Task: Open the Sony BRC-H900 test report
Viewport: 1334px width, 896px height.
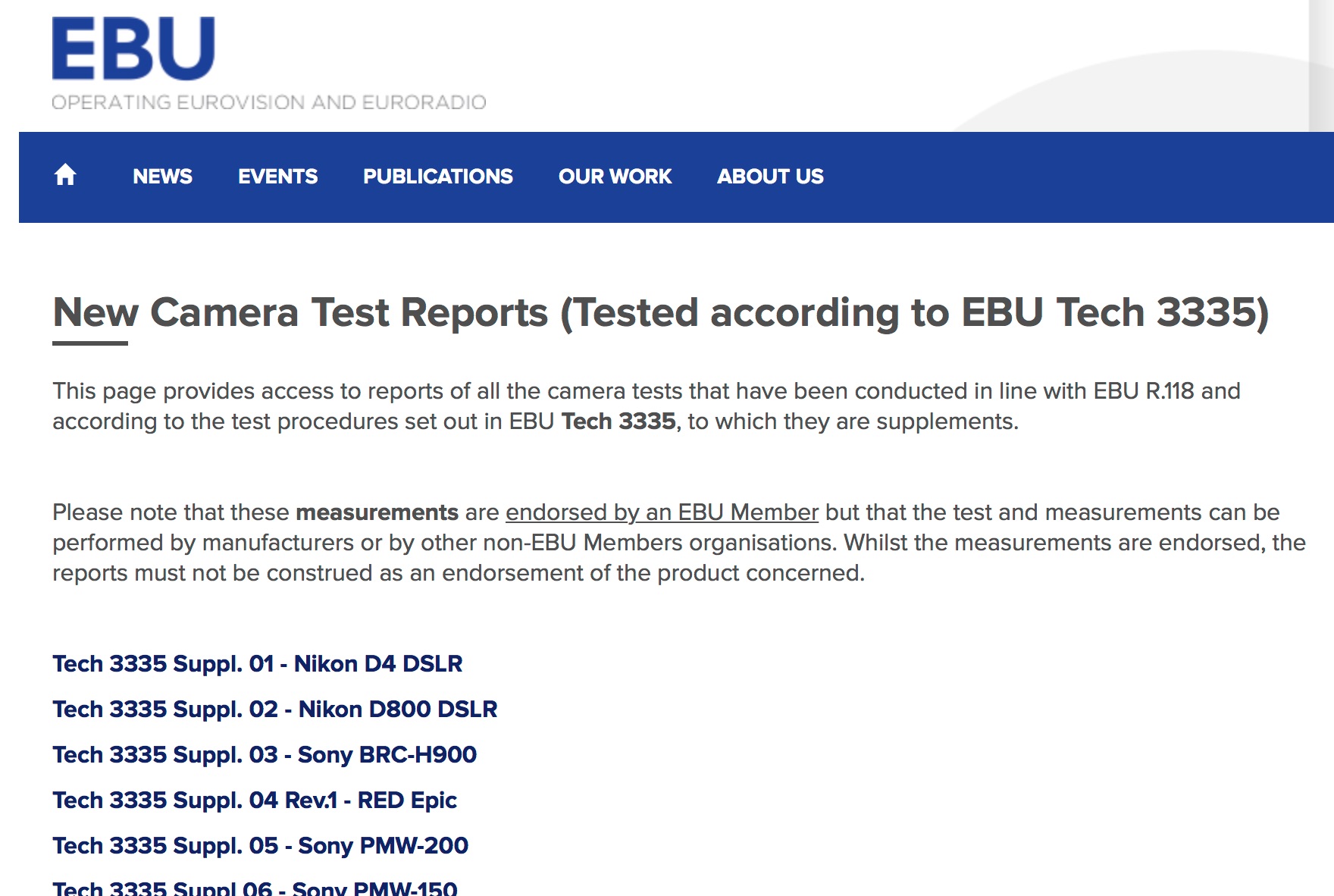Action: (x=264, y=755)
